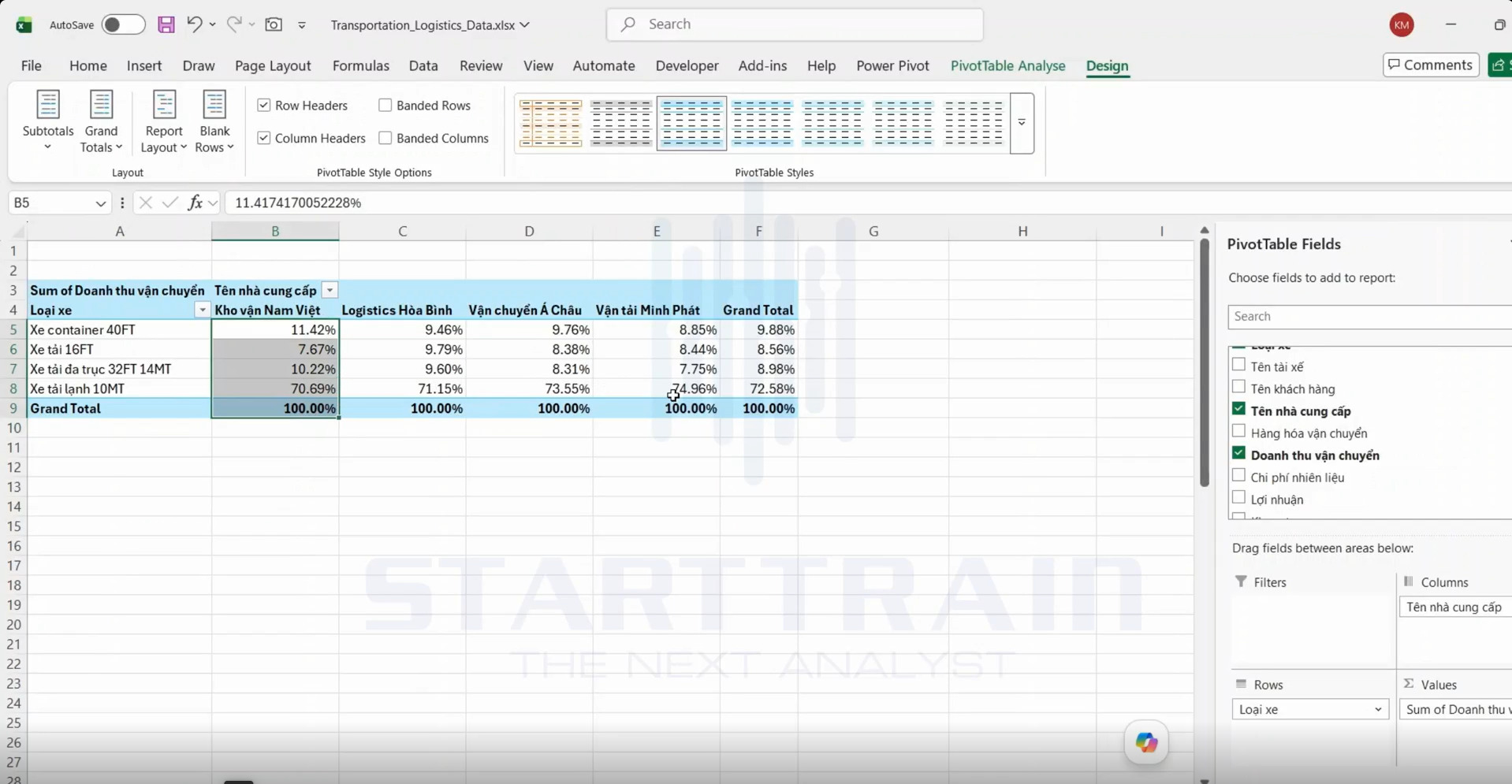The height and width of the screenshot is (784, 1512).
Task: Open the Loại xe dropdown in Rows area
Action: pyautogui.click(x=1378, y=709)
